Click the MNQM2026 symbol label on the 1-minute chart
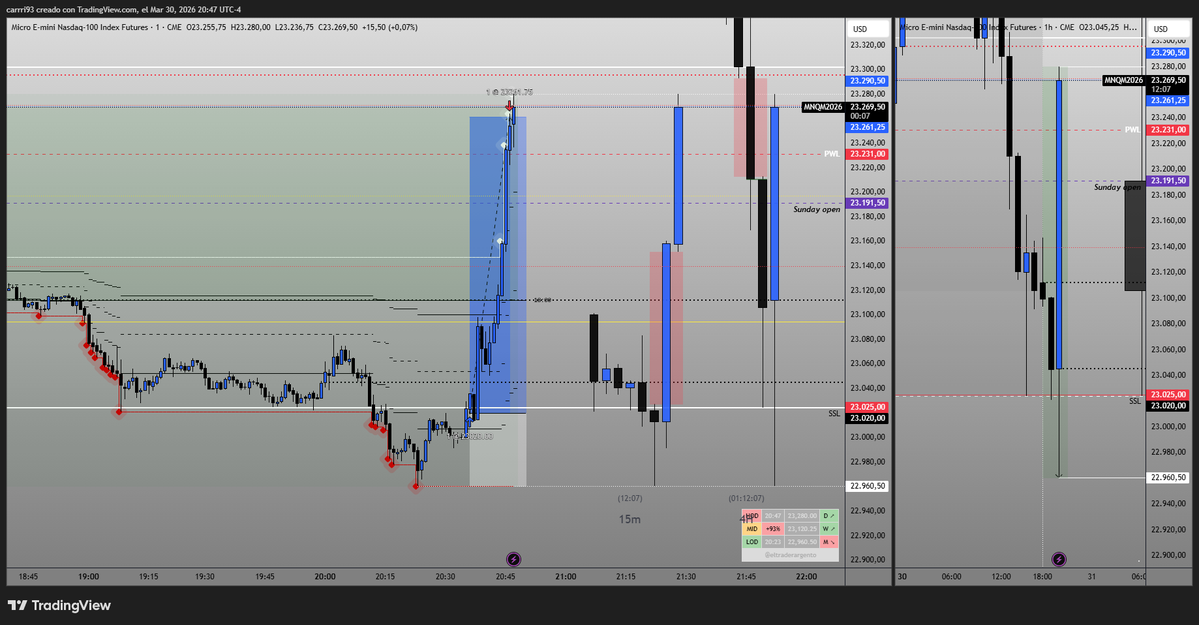 (822, 107)
